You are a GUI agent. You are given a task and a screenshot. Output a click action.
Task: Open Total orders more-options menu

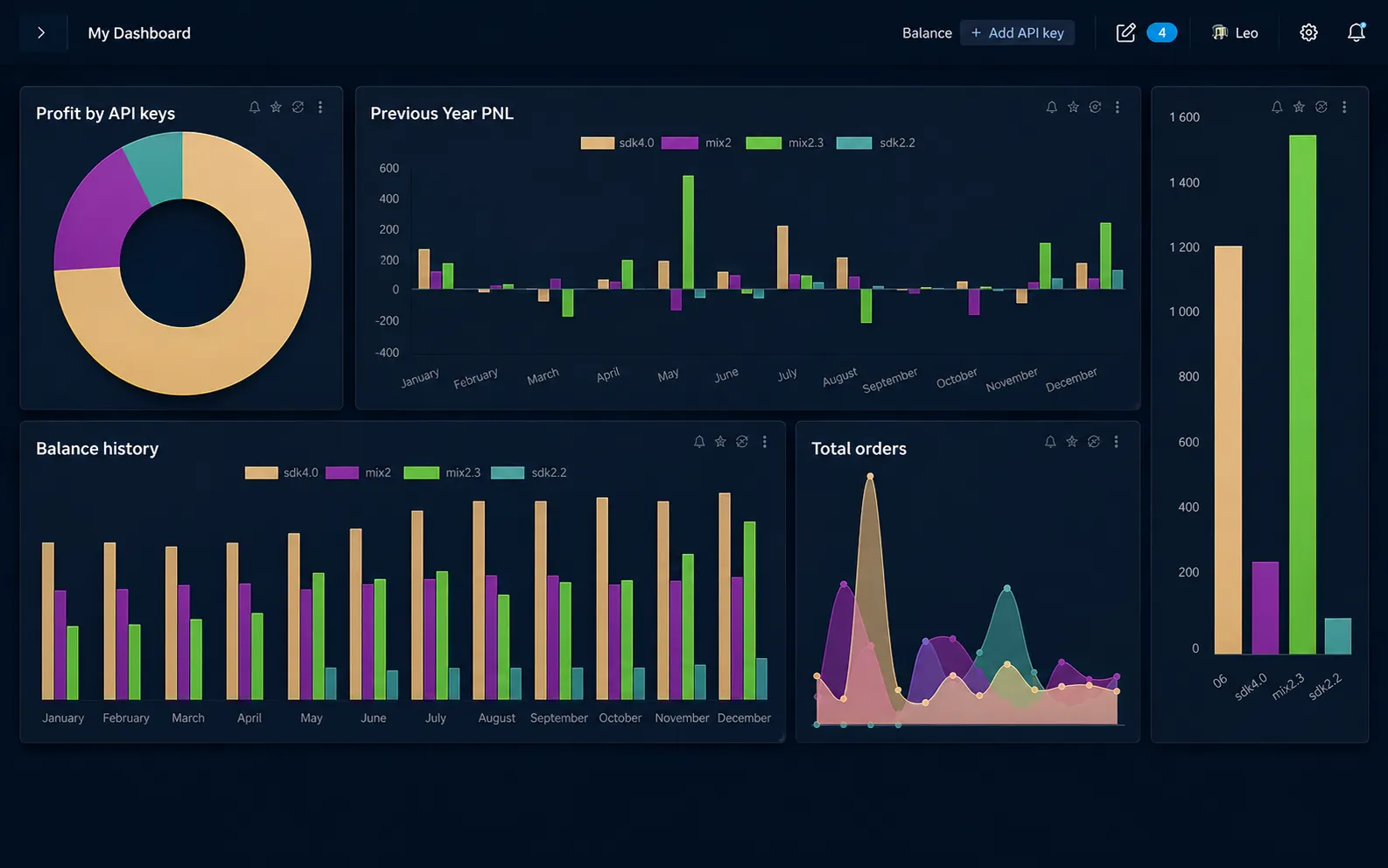(1116, 442)
